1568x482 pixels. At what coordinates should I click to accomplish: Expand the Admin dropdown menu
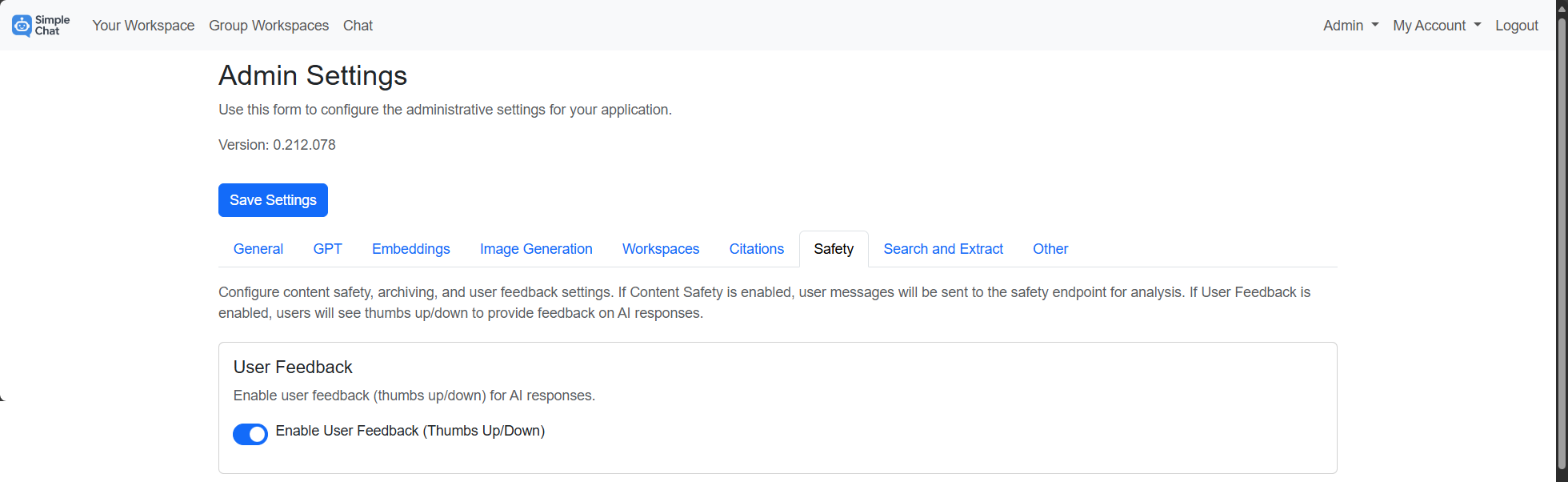coord(1350,26)
